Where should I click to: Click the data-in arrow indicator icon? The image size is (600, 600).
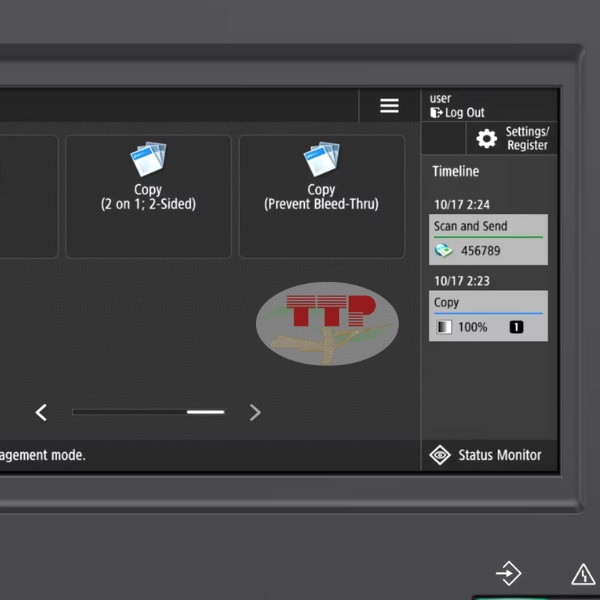coord(509,573)
